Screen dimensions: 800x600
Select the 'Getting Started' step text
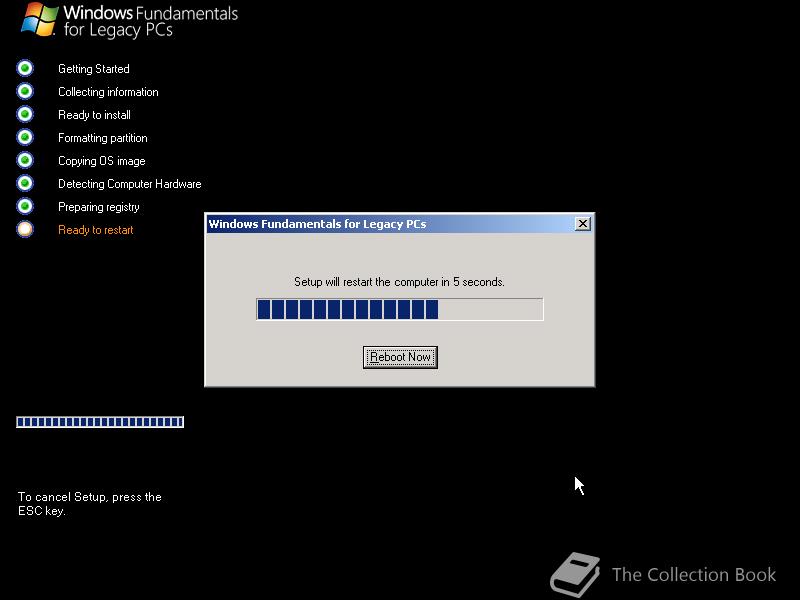[94, 69]
